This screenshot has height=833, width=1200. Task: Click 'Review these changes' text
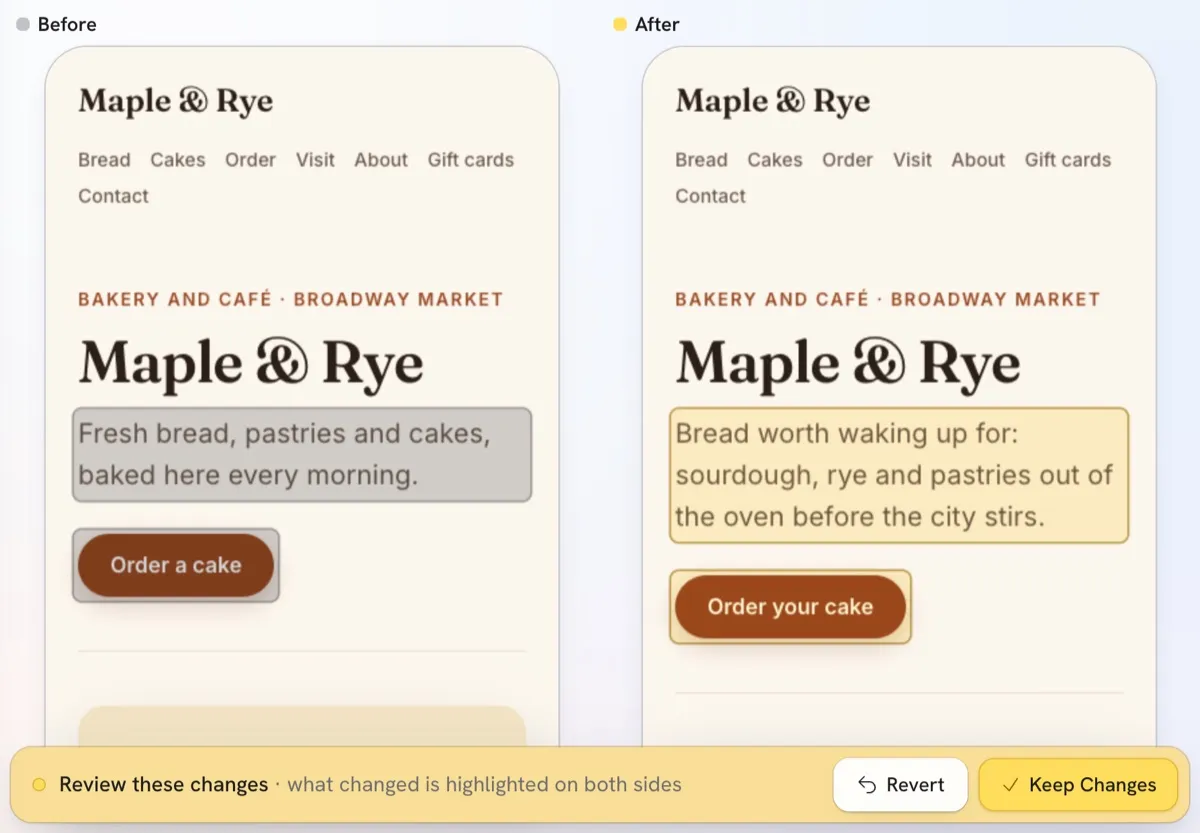click(164, 785)
